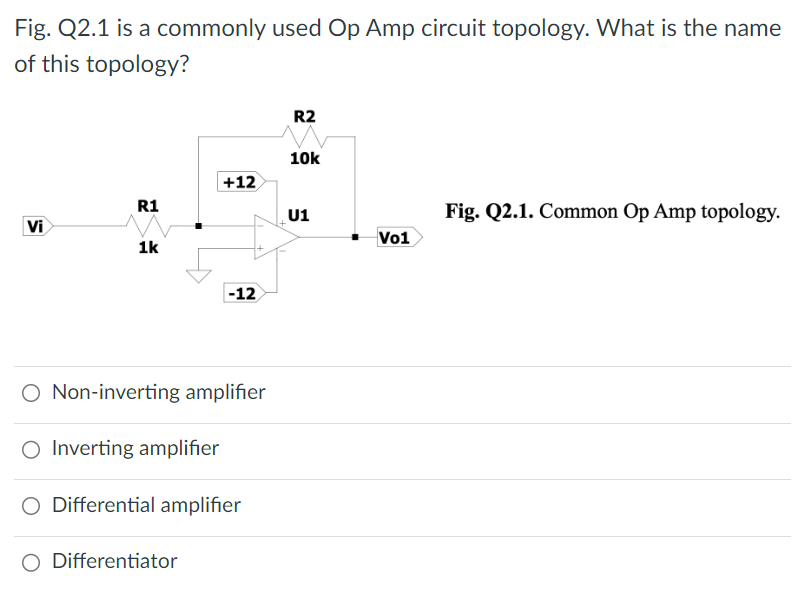Click the junction node at the output
The width and height of the screenshot is (812, 592).
point(354,236)
